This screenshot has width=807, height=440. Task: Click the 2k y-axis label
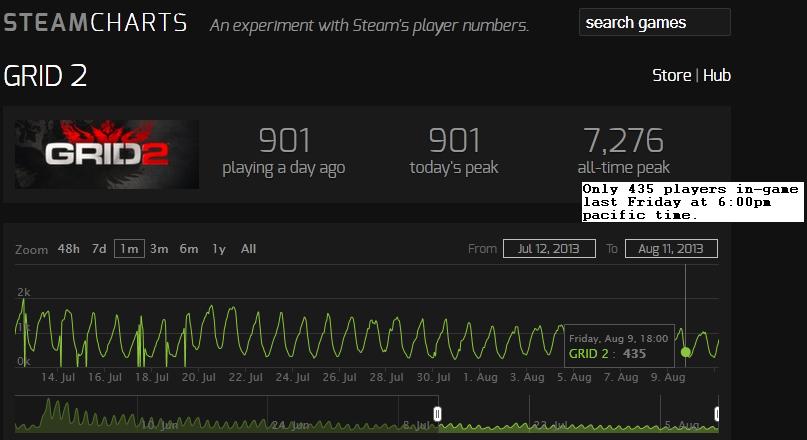pos(24,292)
